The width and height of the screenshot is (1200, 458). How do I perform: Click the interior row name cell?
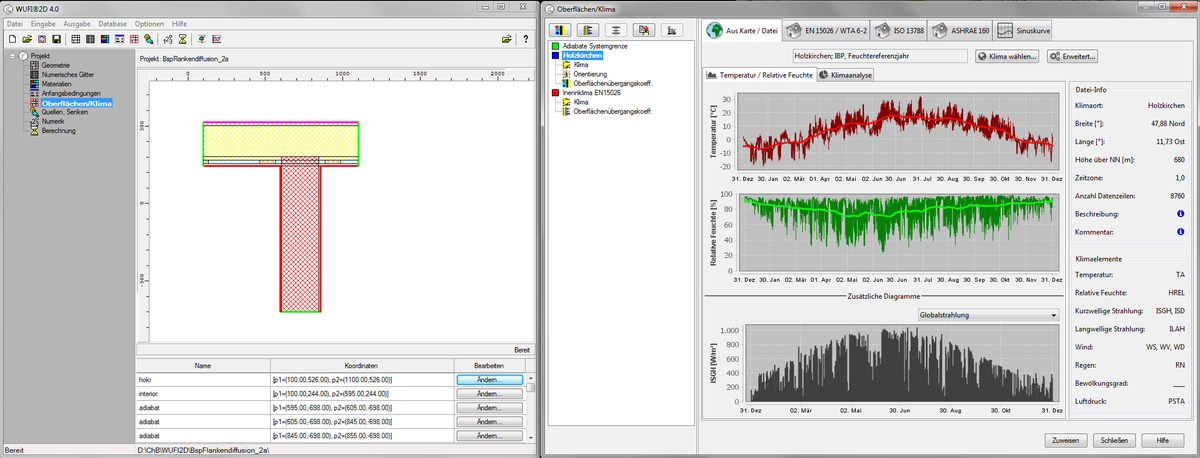[203, 394]
